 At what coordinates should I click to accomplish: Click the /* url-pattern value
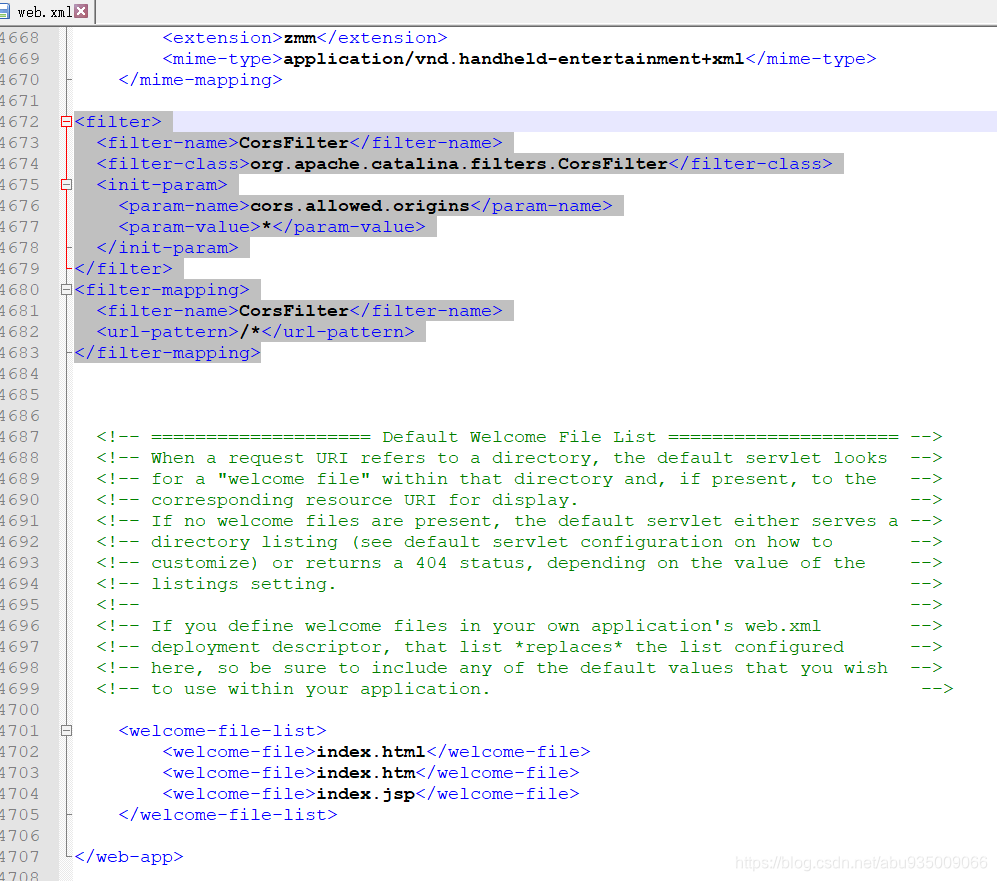click(x=250, y=332)
